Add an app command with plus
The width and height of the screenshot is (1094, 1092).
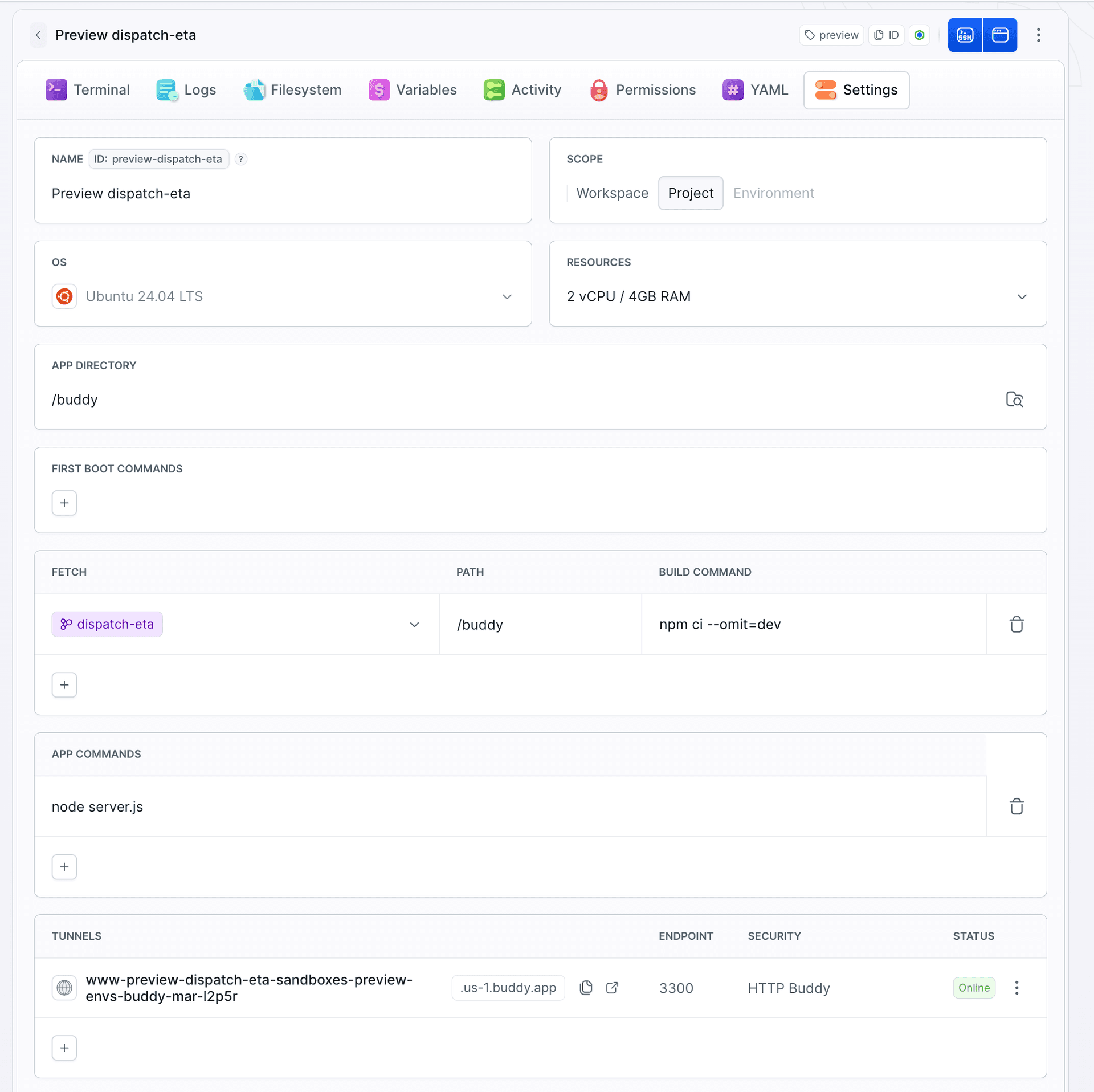64,866
